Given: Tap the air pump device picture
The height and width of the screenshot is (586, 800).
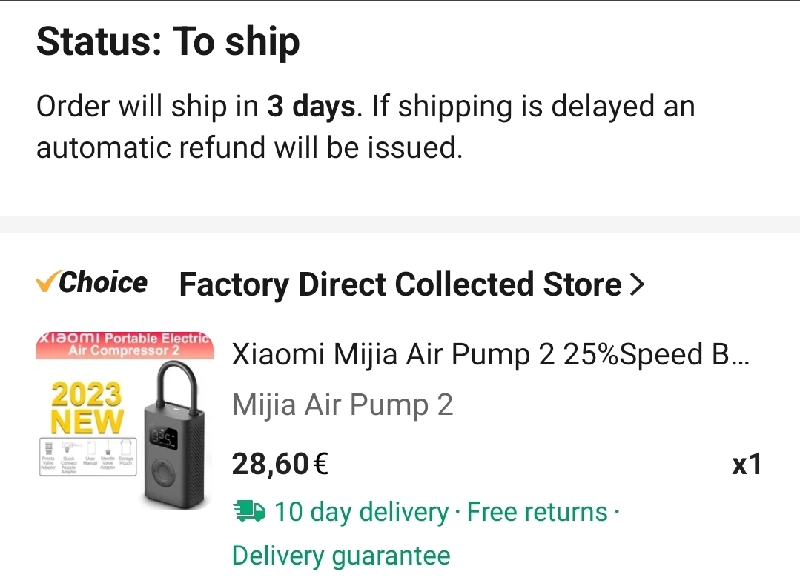Looking at the screenshot, I should pos(174,435).
